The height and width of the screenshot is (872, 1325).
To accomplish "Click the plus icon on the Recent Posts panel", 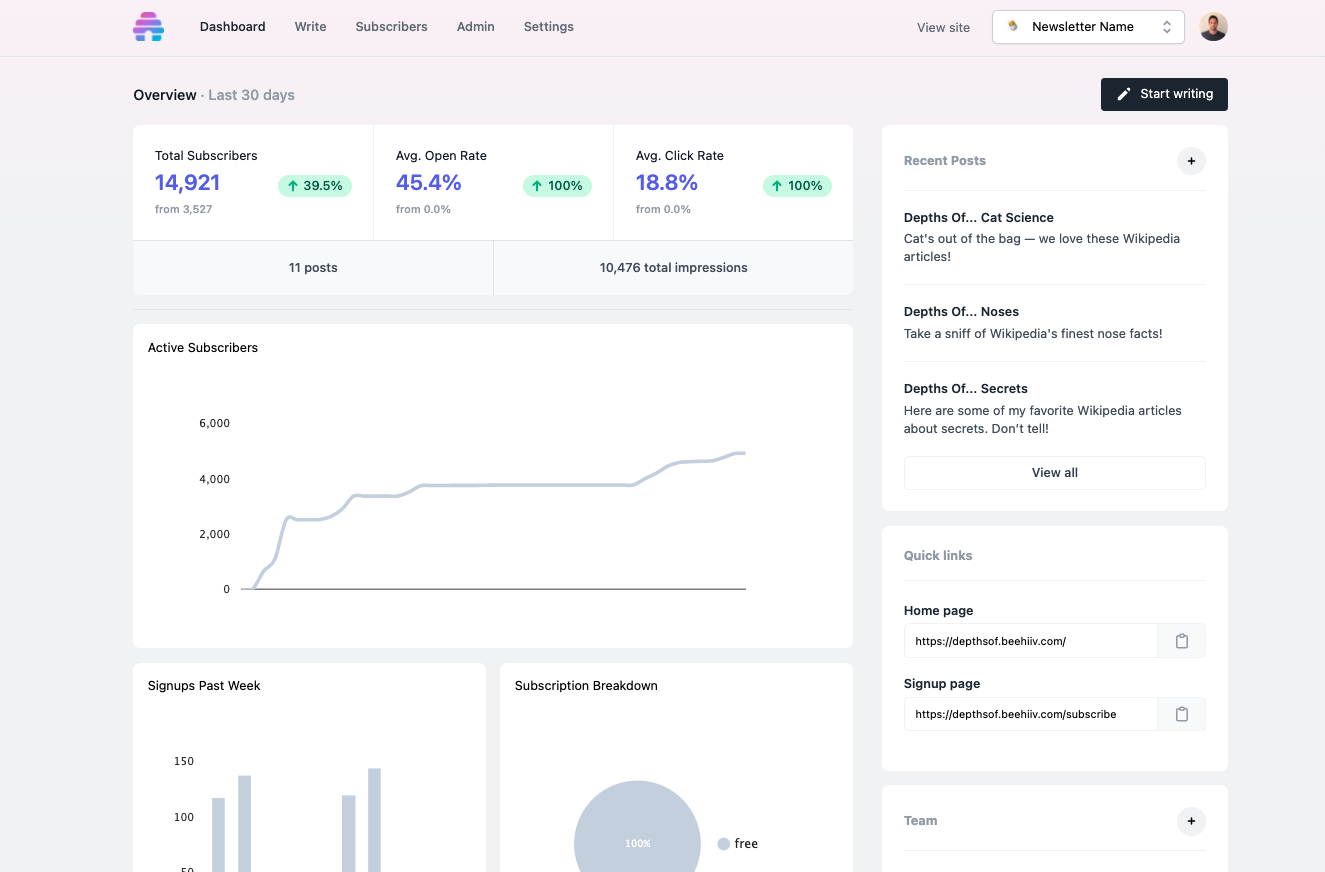I will point(1191,161).
